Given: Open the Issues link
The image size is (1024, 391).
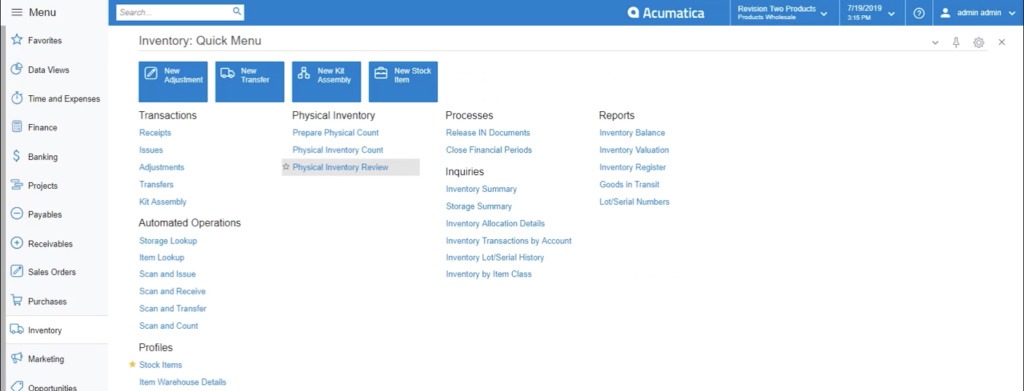Looking at the screenshot, I should [151, 149].
